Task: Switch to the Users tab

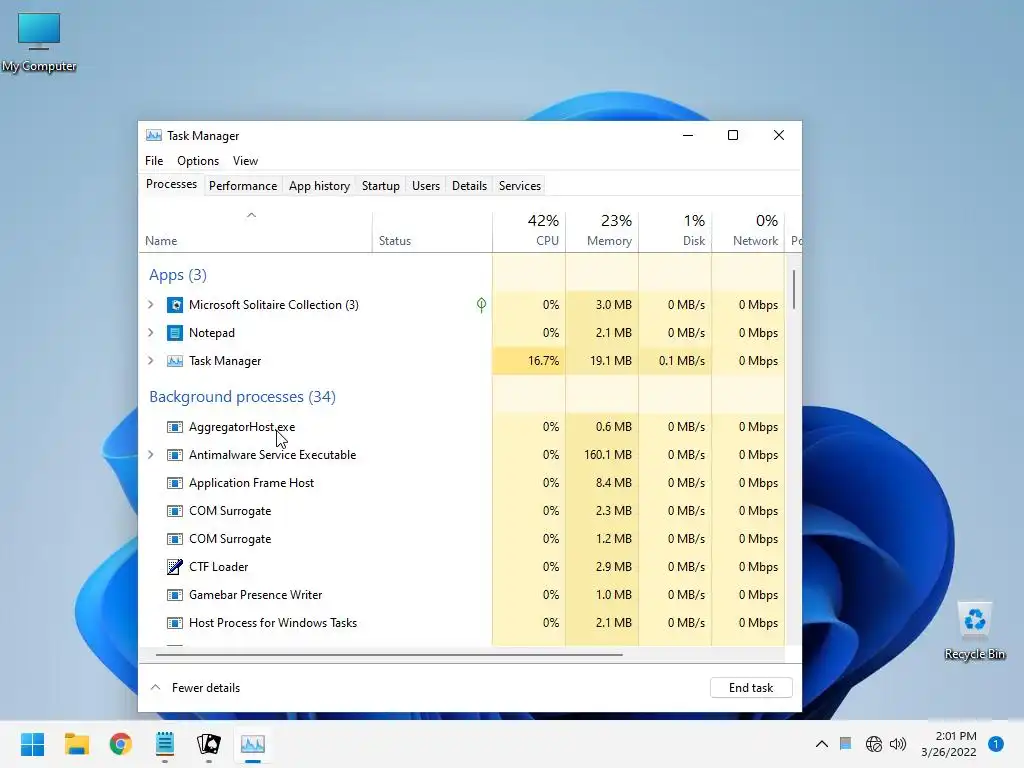Action: (426, 186)
